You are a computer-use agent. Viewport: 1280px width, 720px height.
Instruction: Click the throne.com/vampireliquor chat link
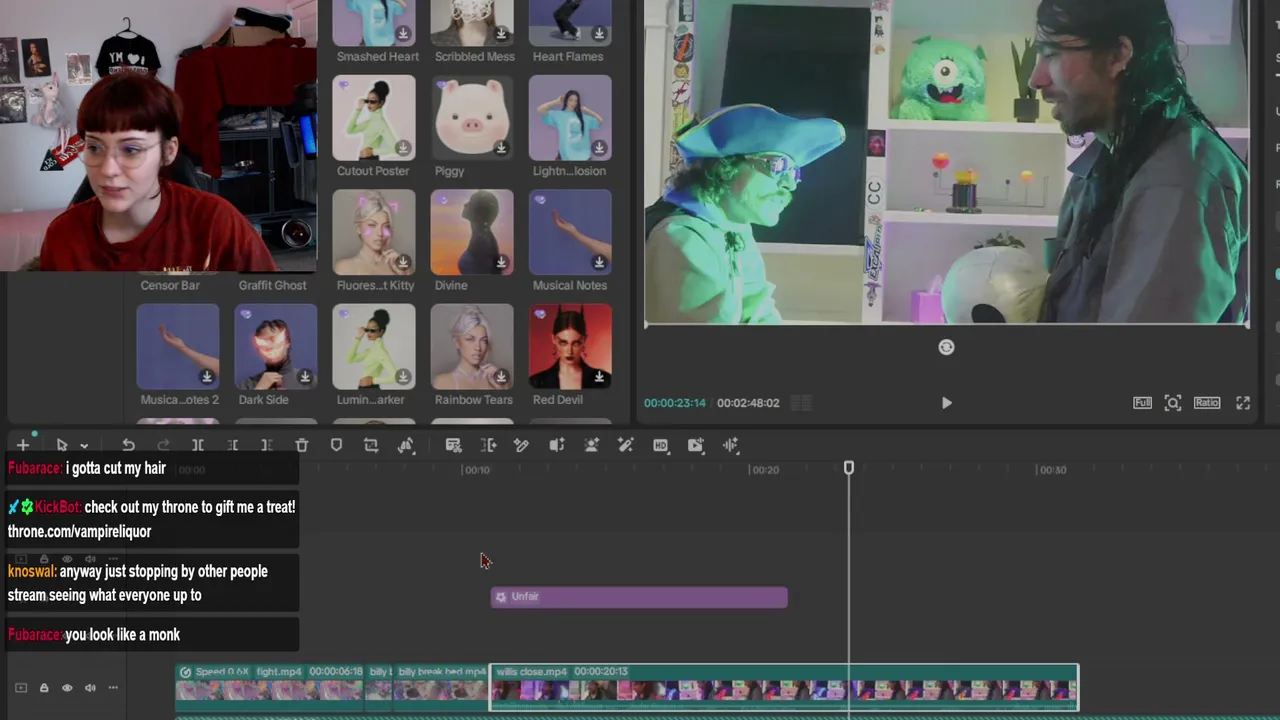point(80,531)
